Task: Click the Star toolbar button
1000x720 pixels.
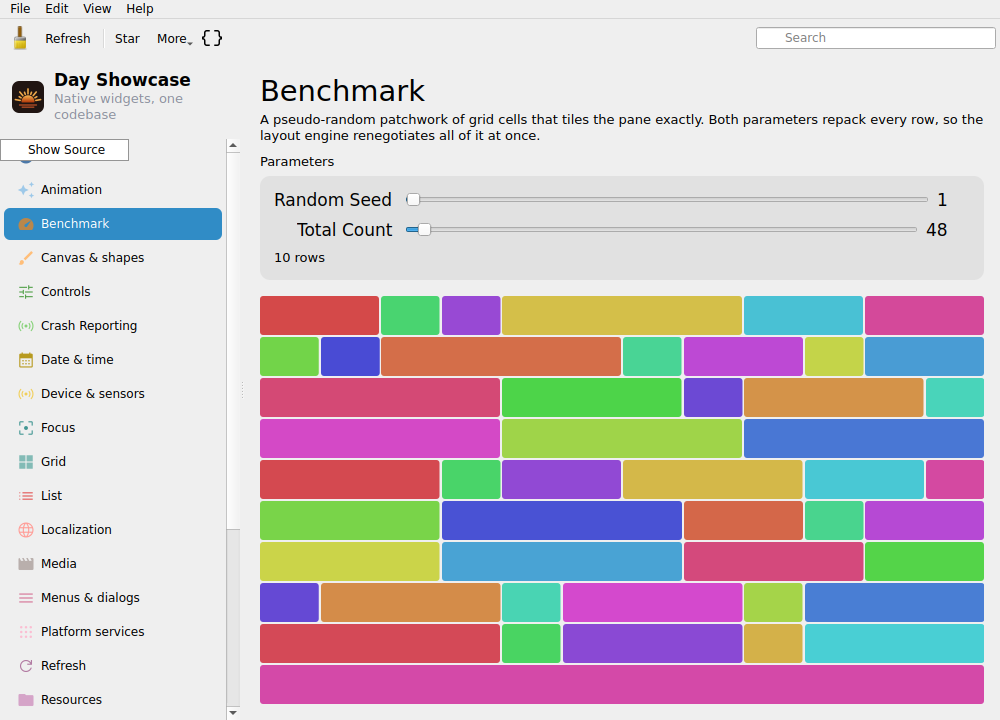Action: [x=127, y=39]
